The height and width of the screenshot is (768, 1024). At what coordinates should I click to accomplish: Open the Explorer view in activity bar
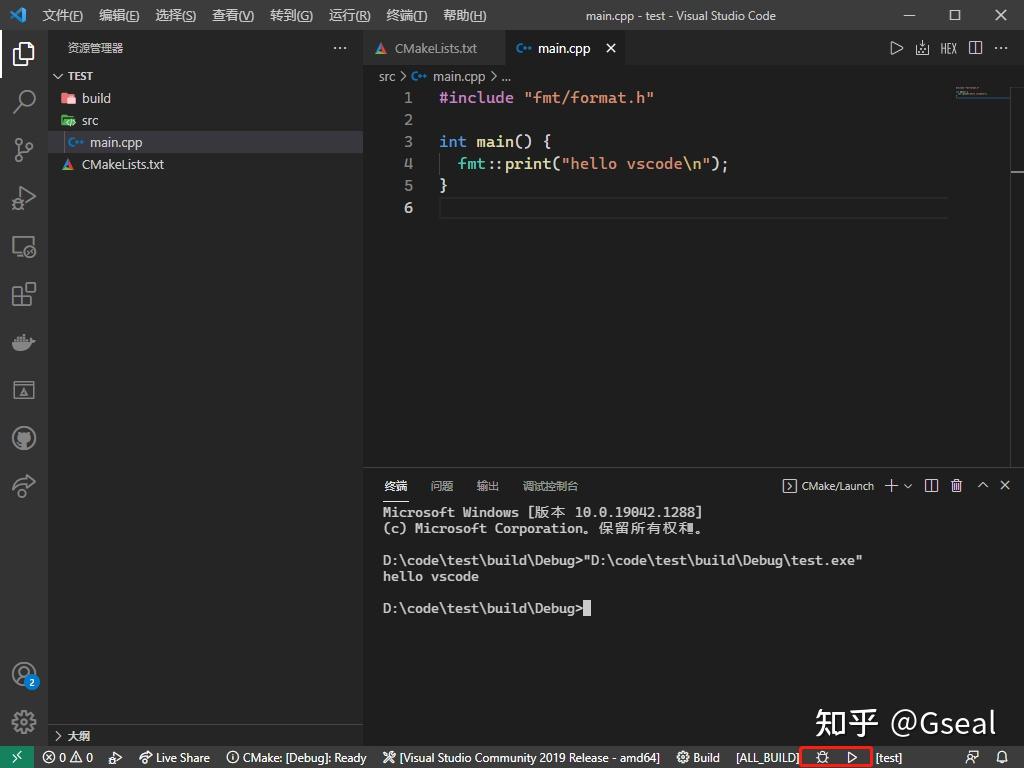(24, 54)
